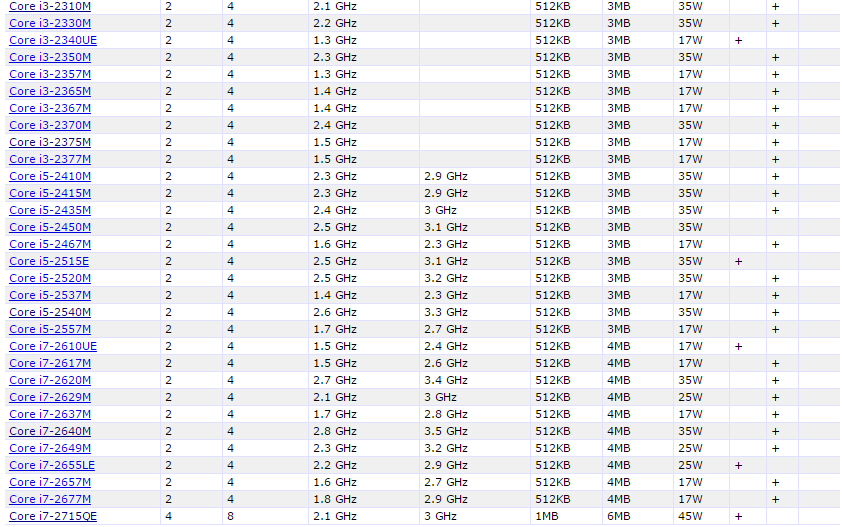Click the plus mark in the i7-2715QE row
Screen dimensions: 842x527
click(738, 517)
